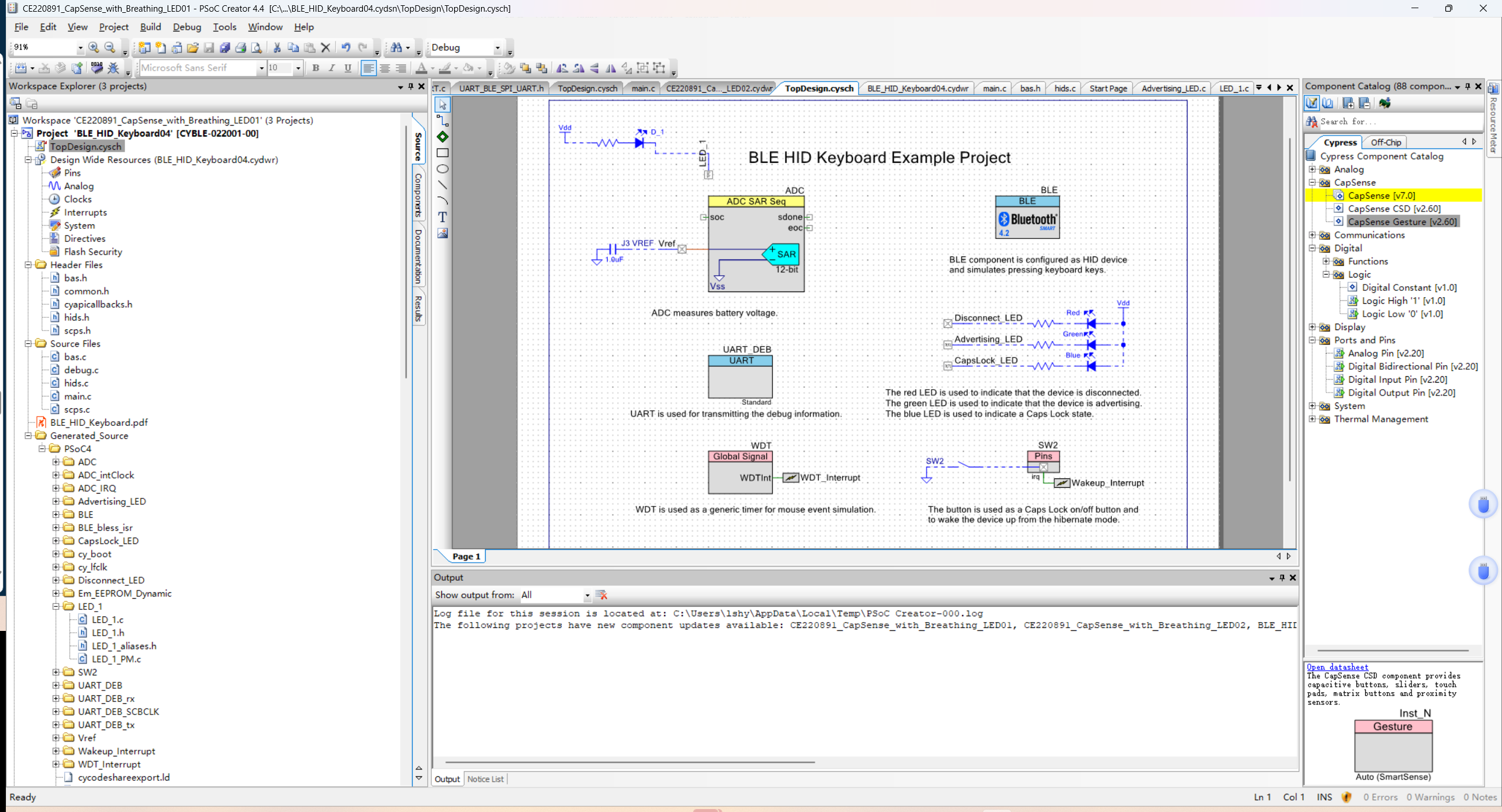
Task: Toggle Bold text formatting
Action: tap(316, 68)
